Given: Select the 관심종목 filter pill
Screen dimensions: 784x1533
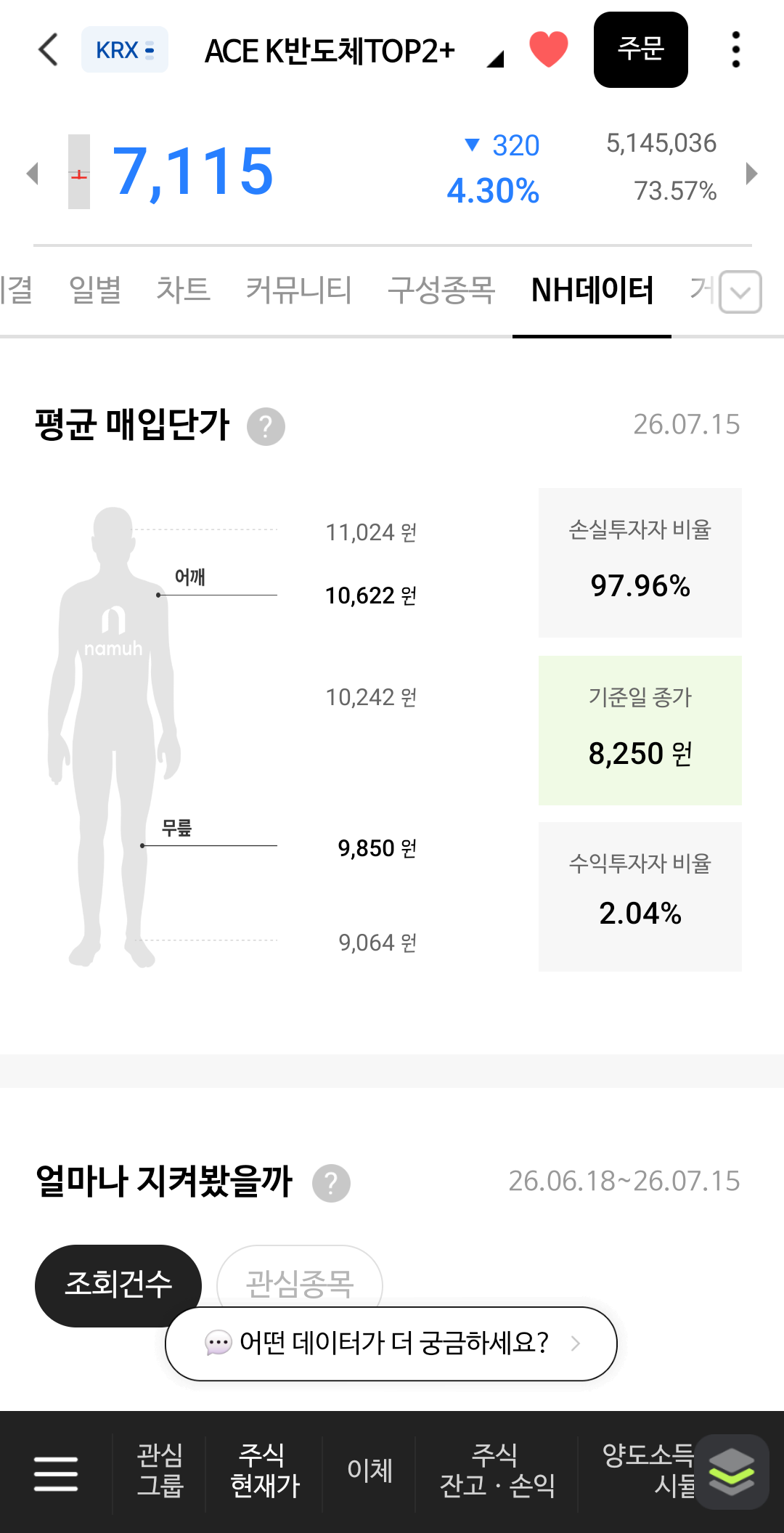Looking at the screenshot, I should pyautogui.click(x=300, y=1278).
